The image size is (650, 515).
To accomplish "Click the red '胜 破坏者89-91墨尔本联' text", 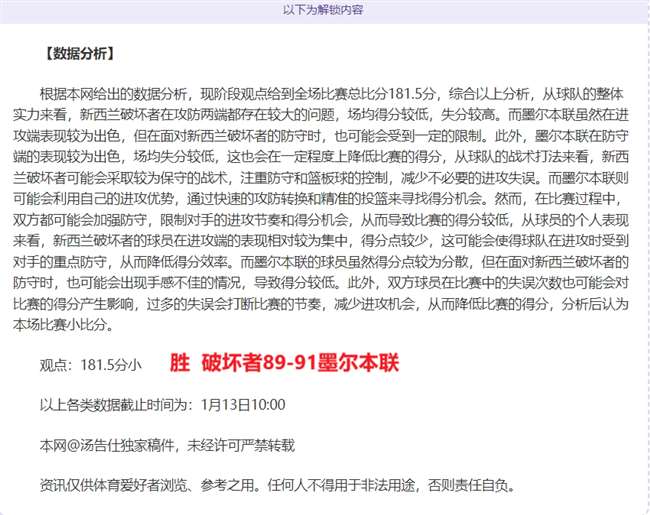I will 284,363.
